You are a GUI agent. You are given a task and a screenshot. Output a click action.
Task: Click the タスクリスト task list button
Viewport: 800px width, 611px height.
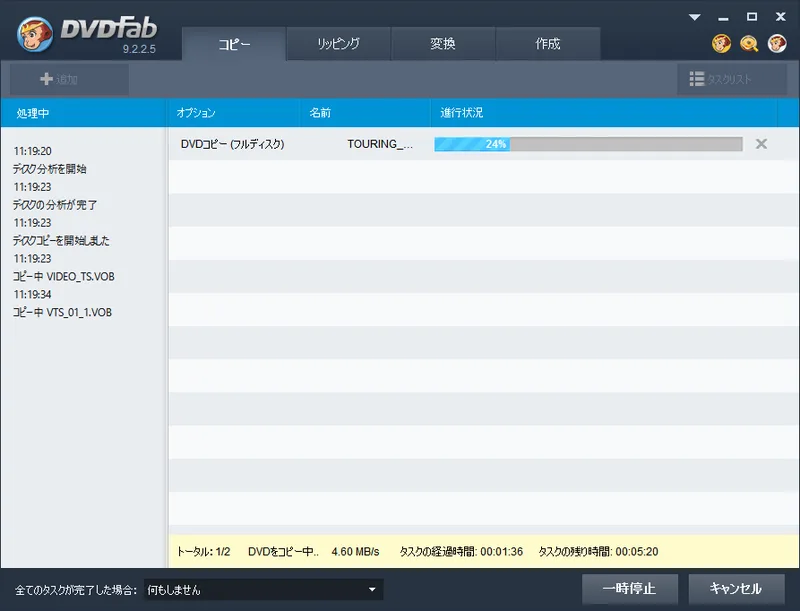point(731,79)
